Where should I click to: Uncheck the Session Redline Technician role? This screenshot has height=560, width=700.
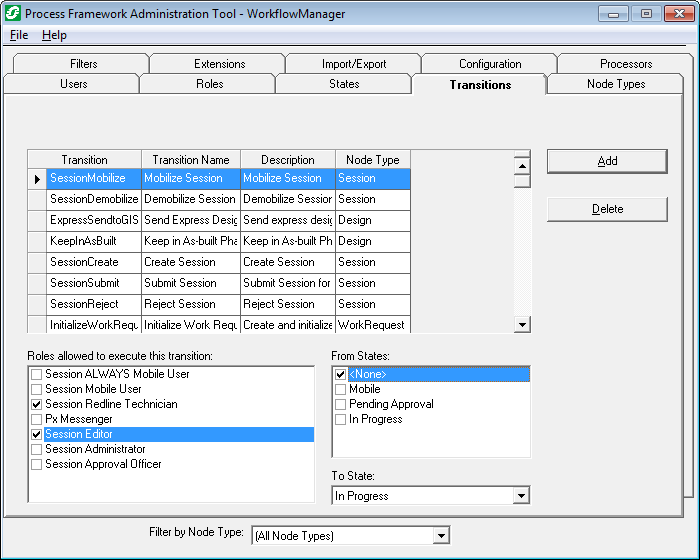coord(37,404)
